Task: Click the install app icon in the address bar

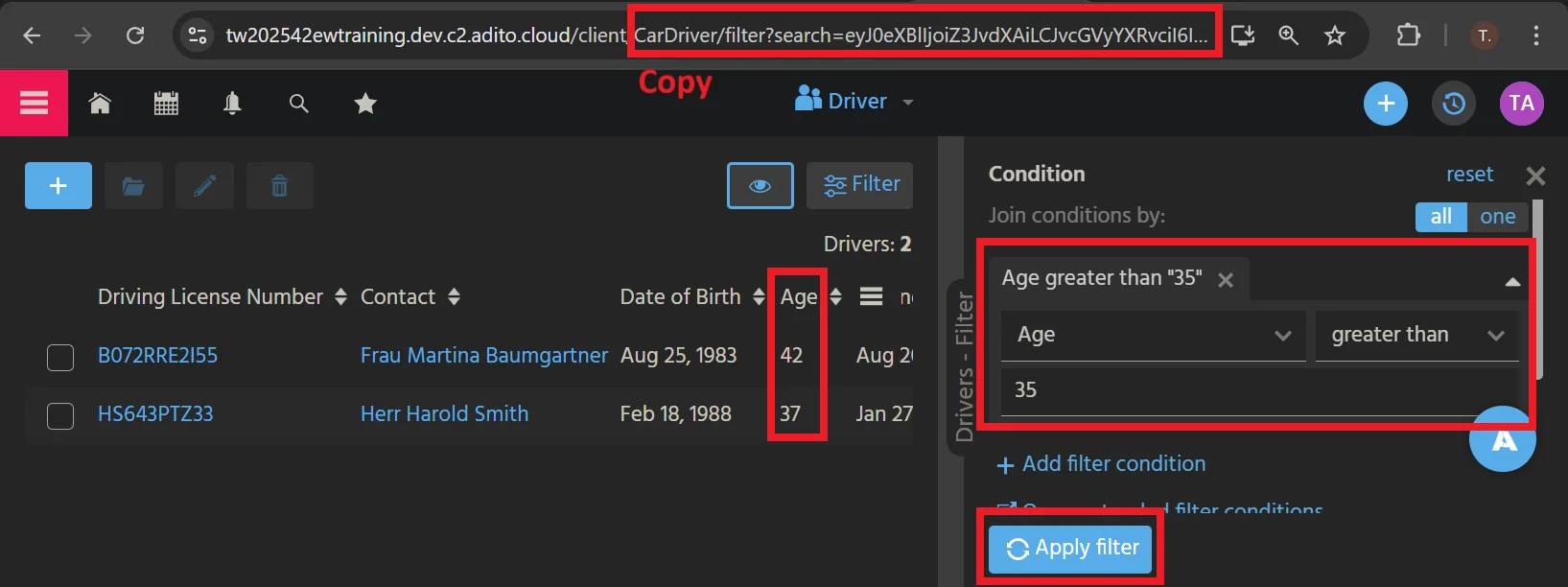Action: (1243, 35)
